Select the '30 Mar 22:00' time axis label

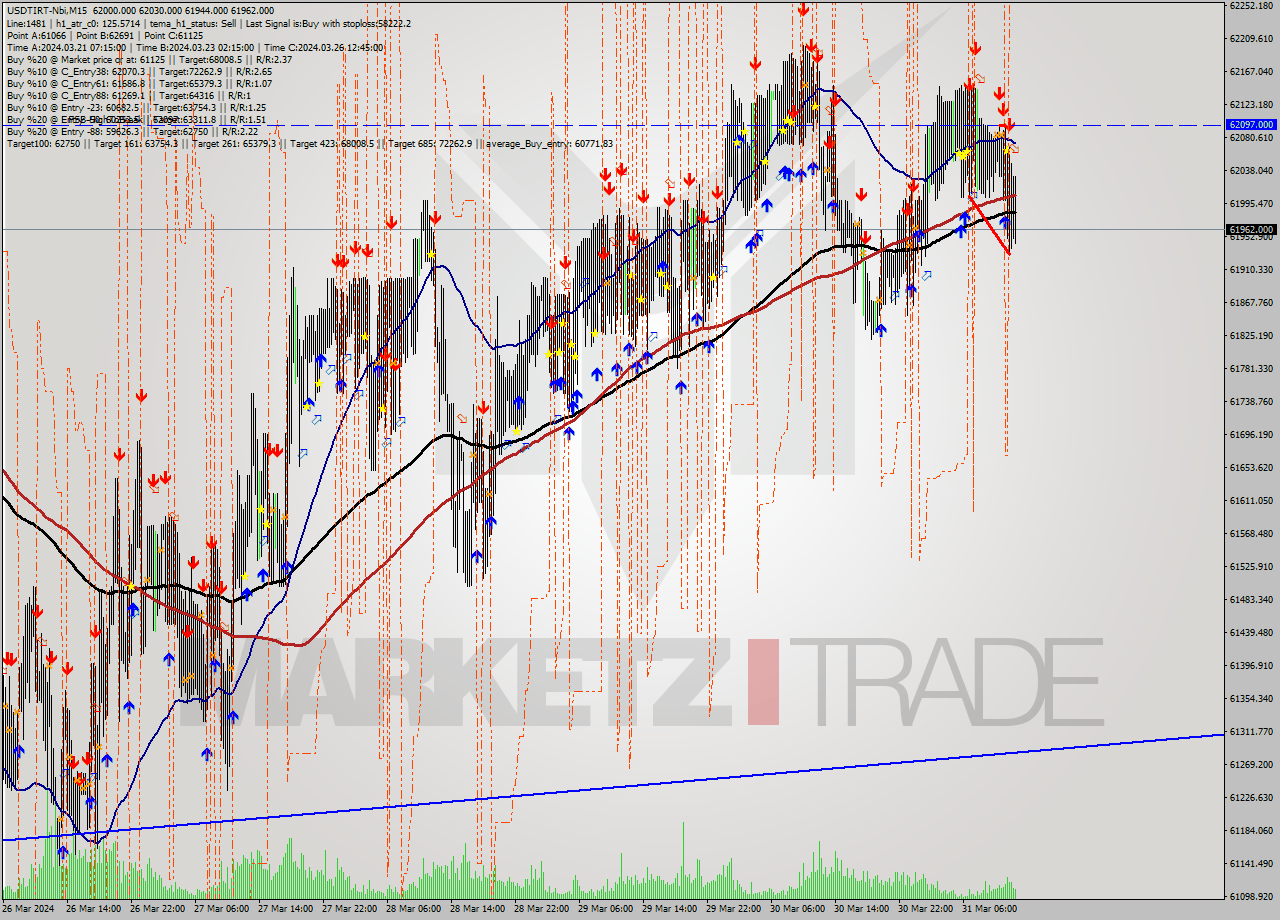click(x=926, y=910)
